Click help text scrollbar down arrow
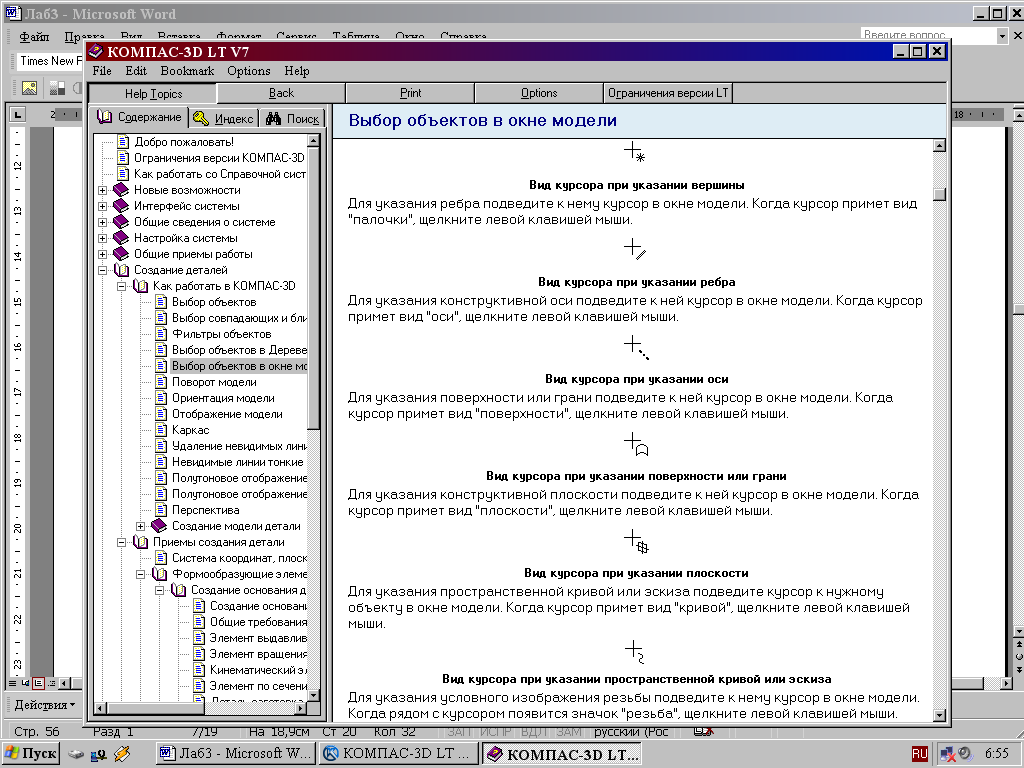1024x768 pixels. click(940, 715)
